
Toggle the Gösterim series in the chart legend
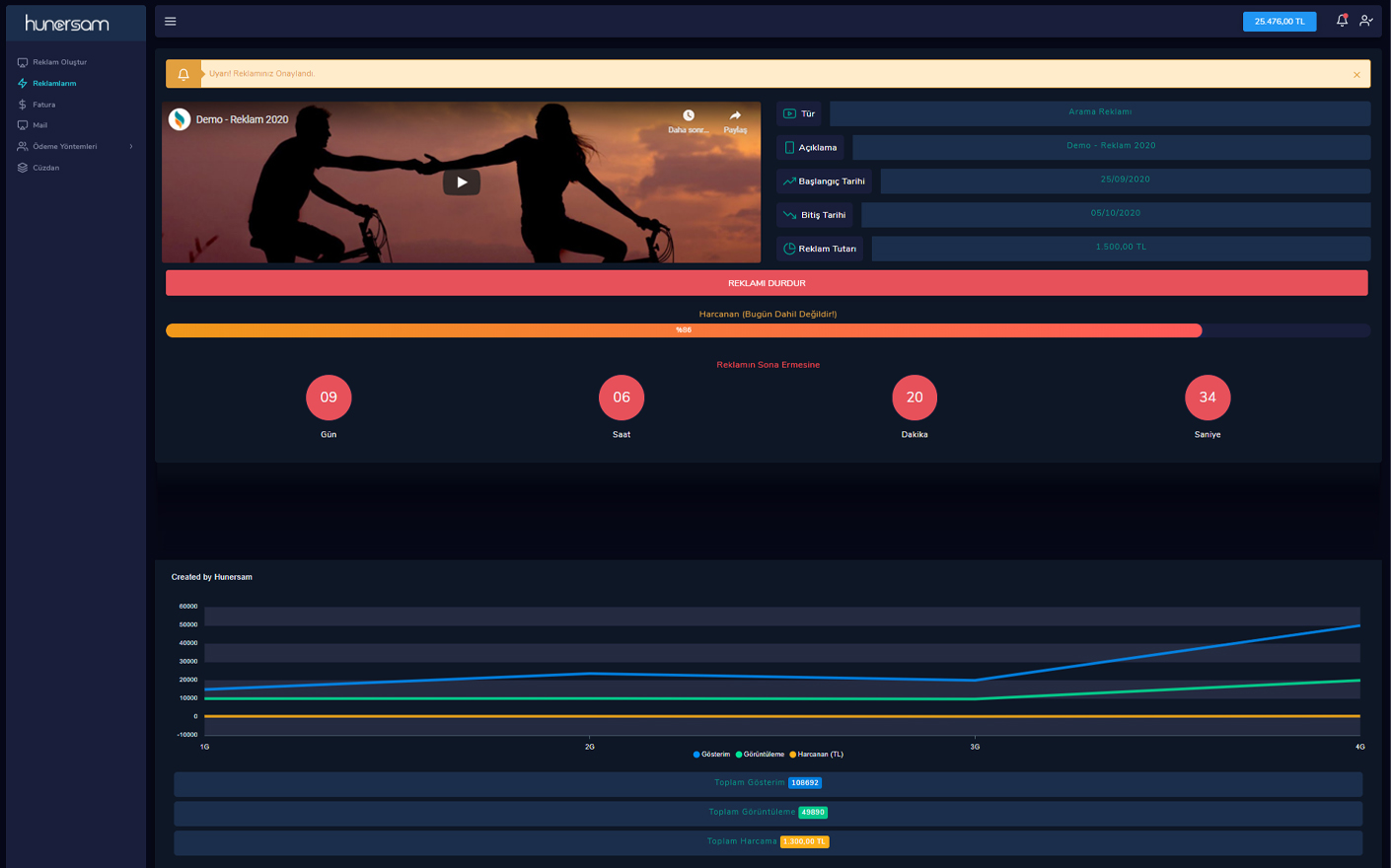pyautogui.click(x=710, y=753)
